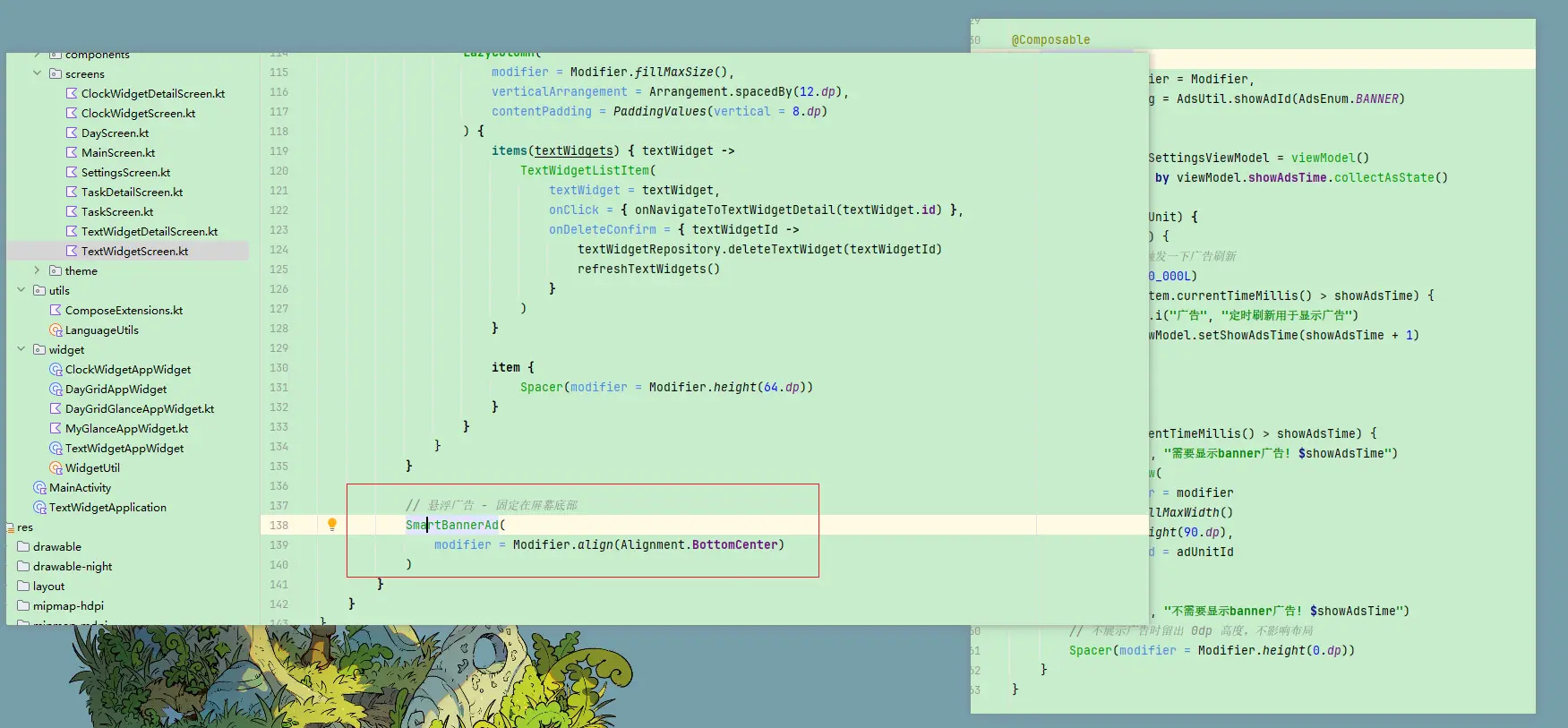
Task: Click the yellow lightbulb quick-fix icon
Action: pos(331,525)
